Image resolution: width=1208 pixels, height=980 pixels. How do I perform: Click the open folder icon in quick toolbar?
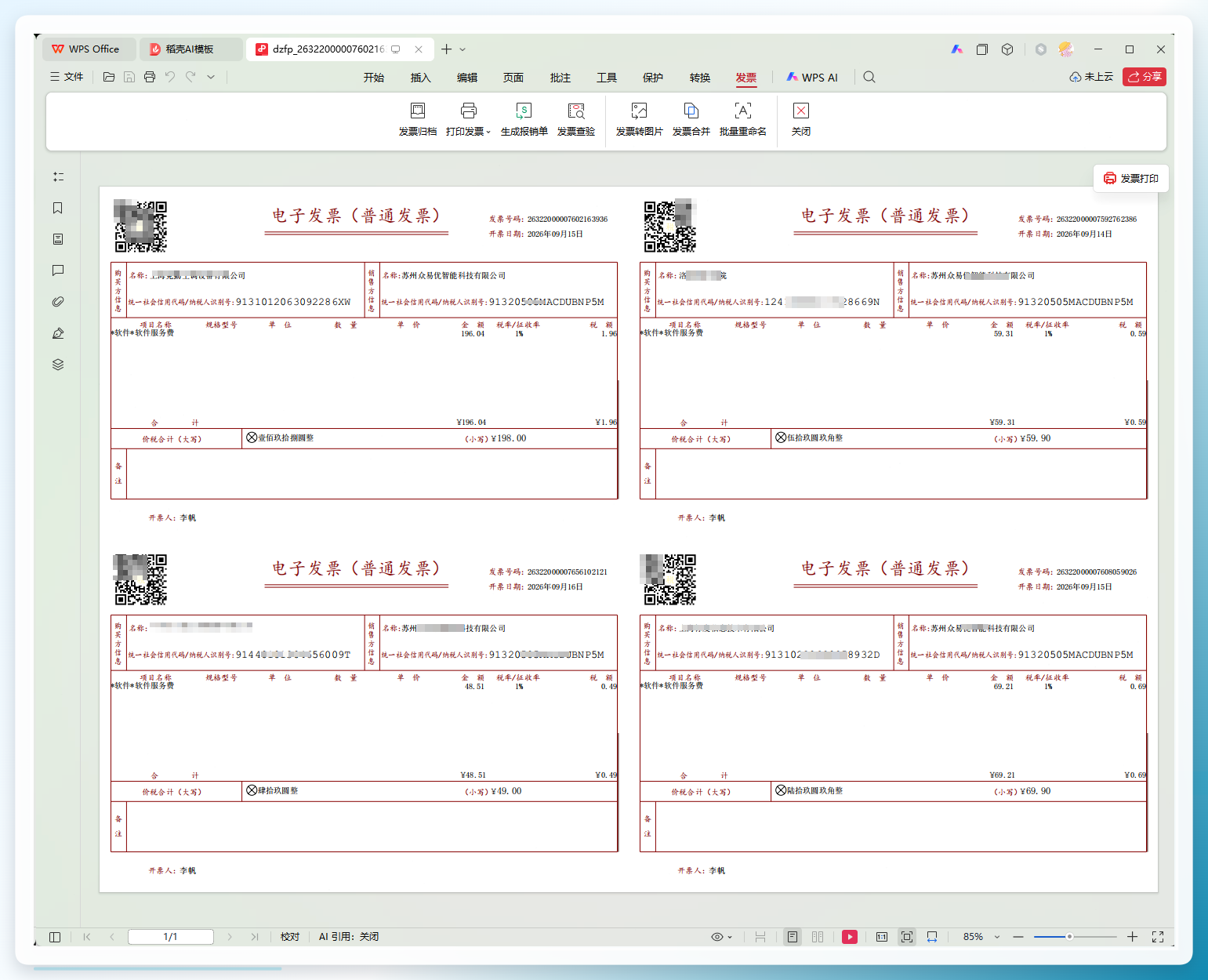[109, 77]
